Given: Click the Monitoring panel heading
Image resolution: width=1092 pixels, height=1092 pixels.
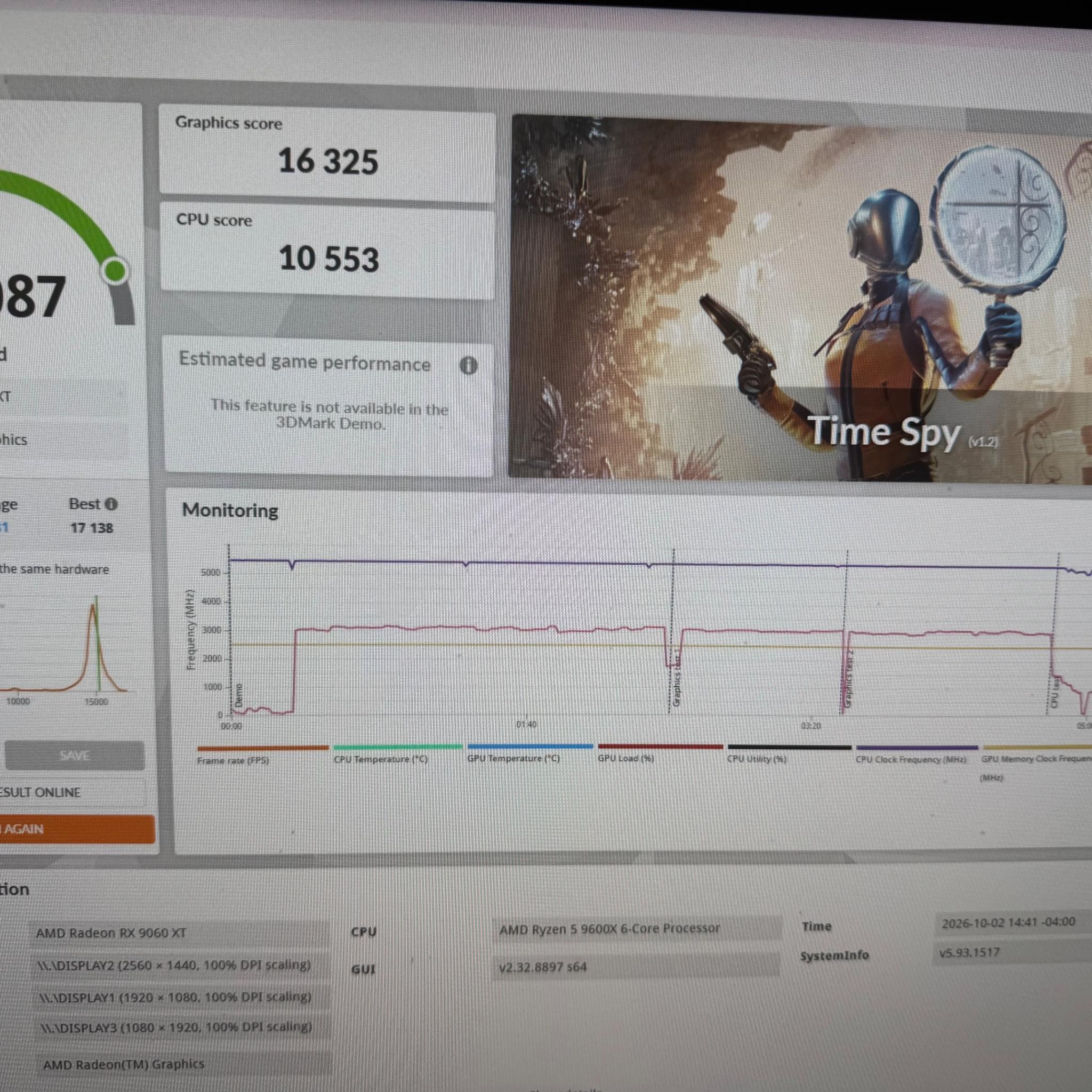Looking at the screenshot, I should (x=229, y=510).
